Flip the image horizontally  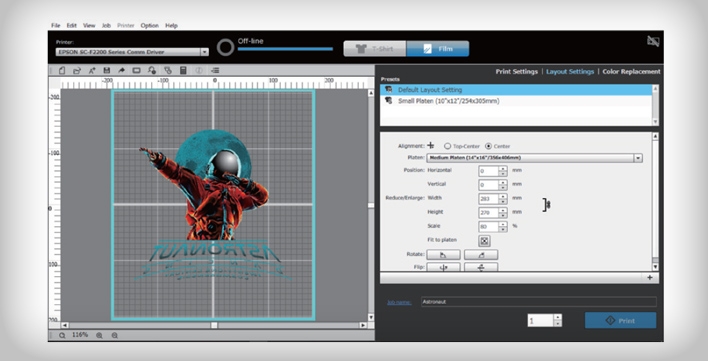pos(443,267)
